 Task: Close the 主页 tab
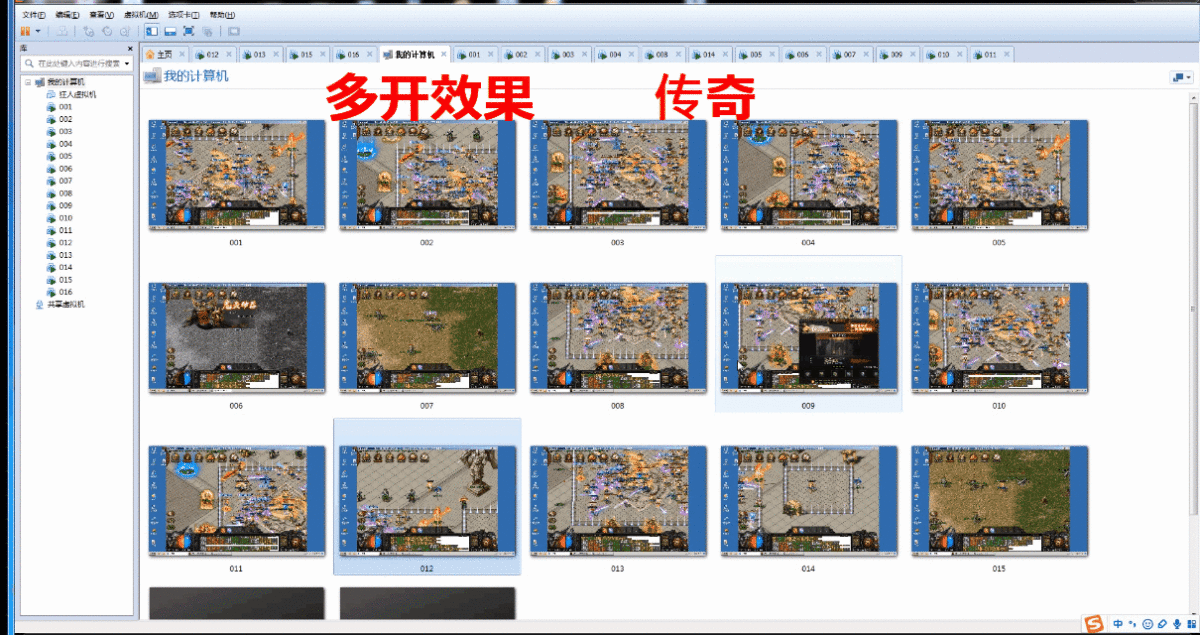pos(181,54)
